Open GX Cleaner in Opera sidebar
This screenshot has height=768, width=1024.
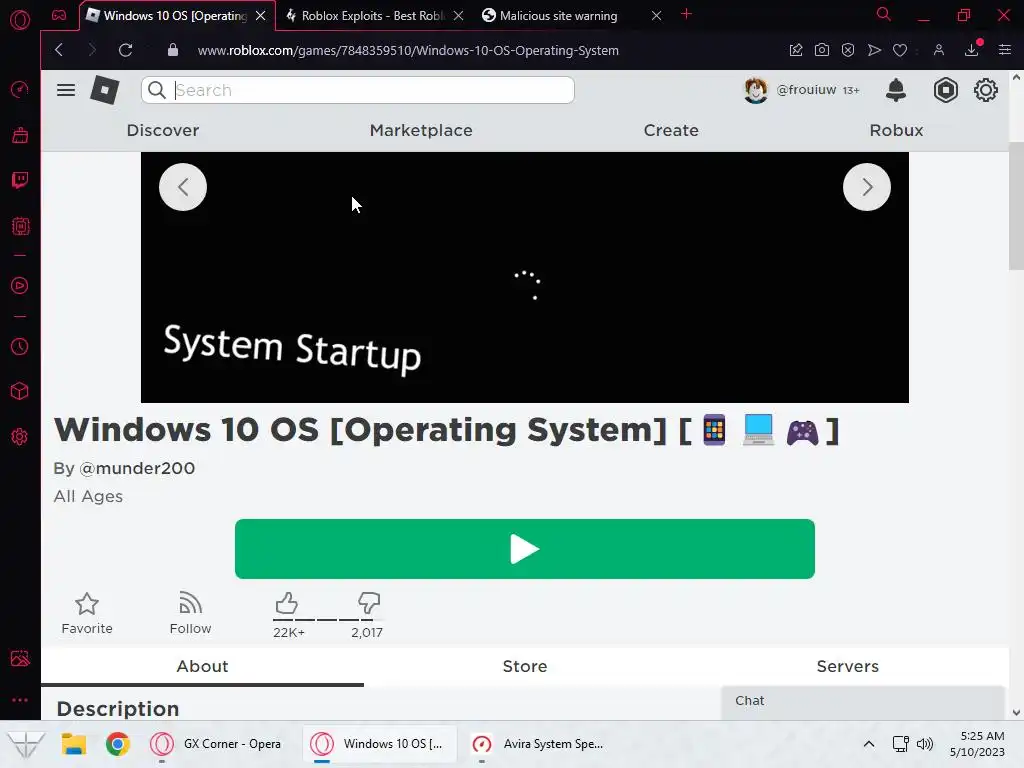click(x=20, y=135)
